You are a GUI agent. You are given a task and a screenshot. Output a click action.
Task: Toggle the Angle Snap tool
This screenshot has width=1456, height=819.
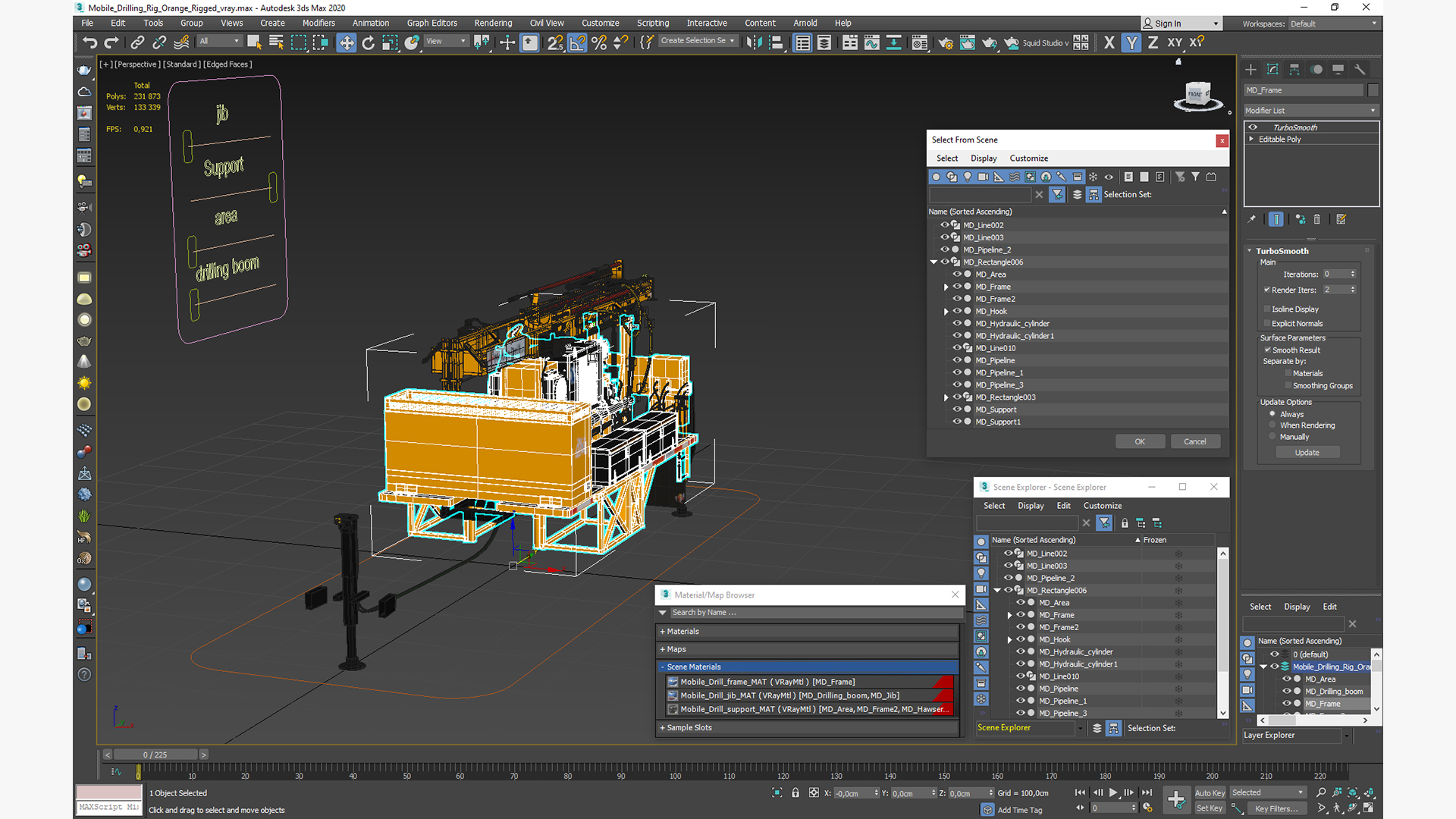pyautogui.click(x=578, y=42)
